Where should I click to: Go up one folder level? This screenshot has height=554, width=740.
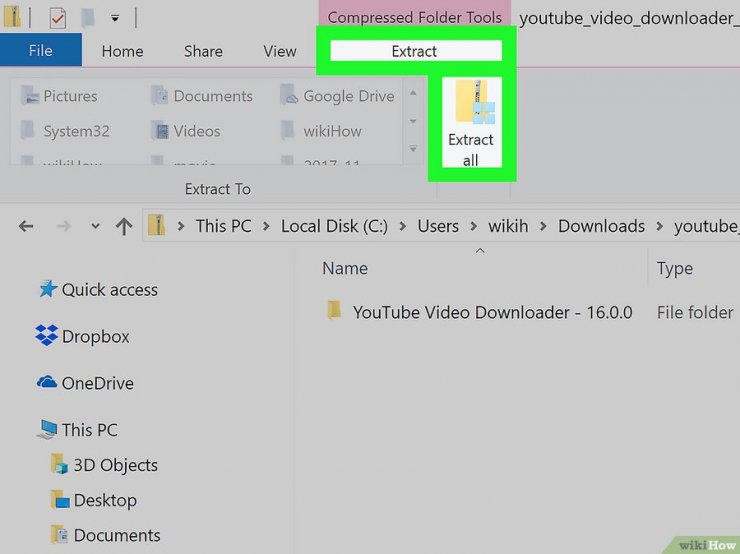pos(124,227)
